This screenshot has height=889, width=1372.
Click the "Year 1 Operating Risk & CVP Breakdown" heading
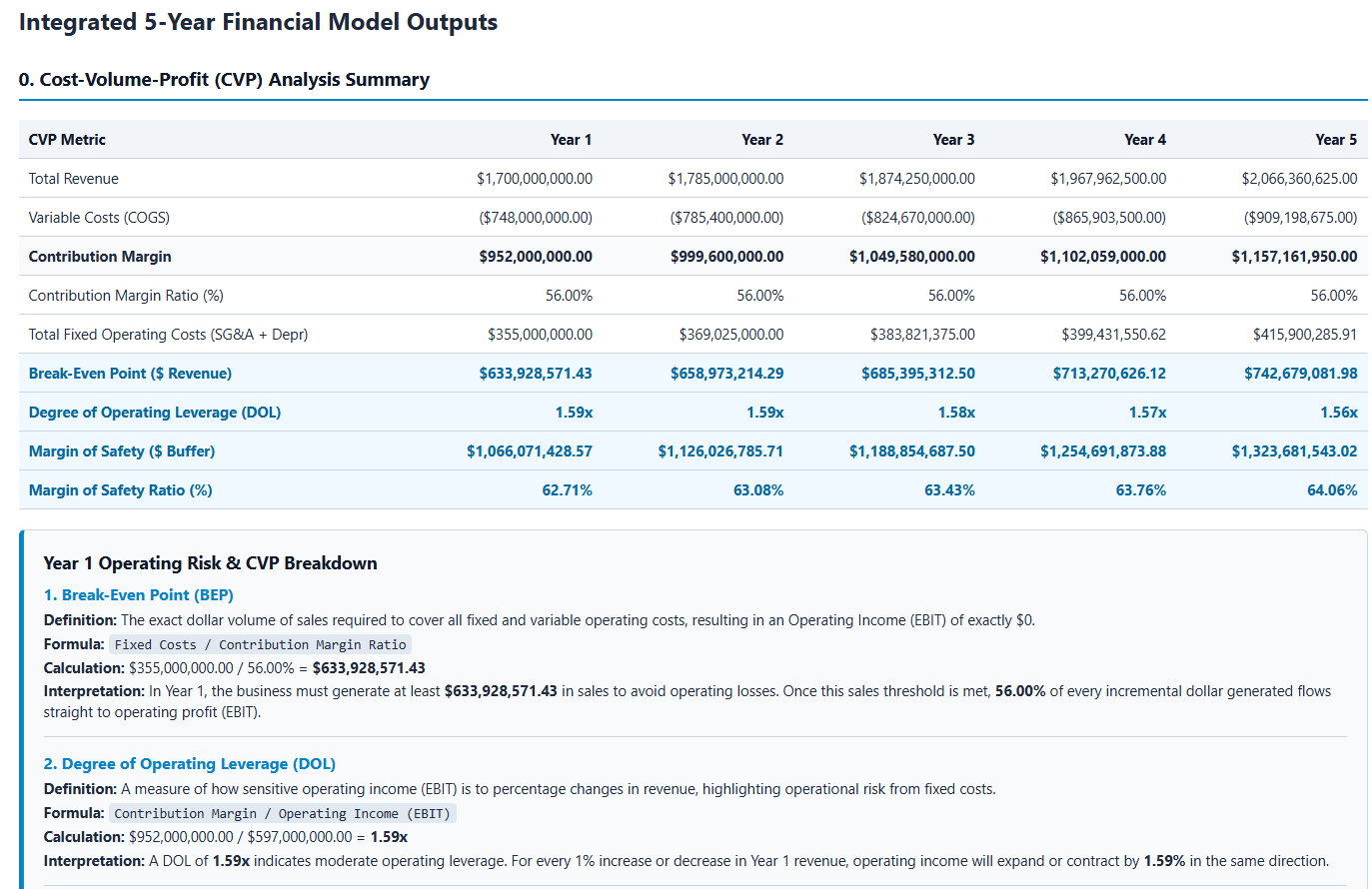tap(211, 563)
